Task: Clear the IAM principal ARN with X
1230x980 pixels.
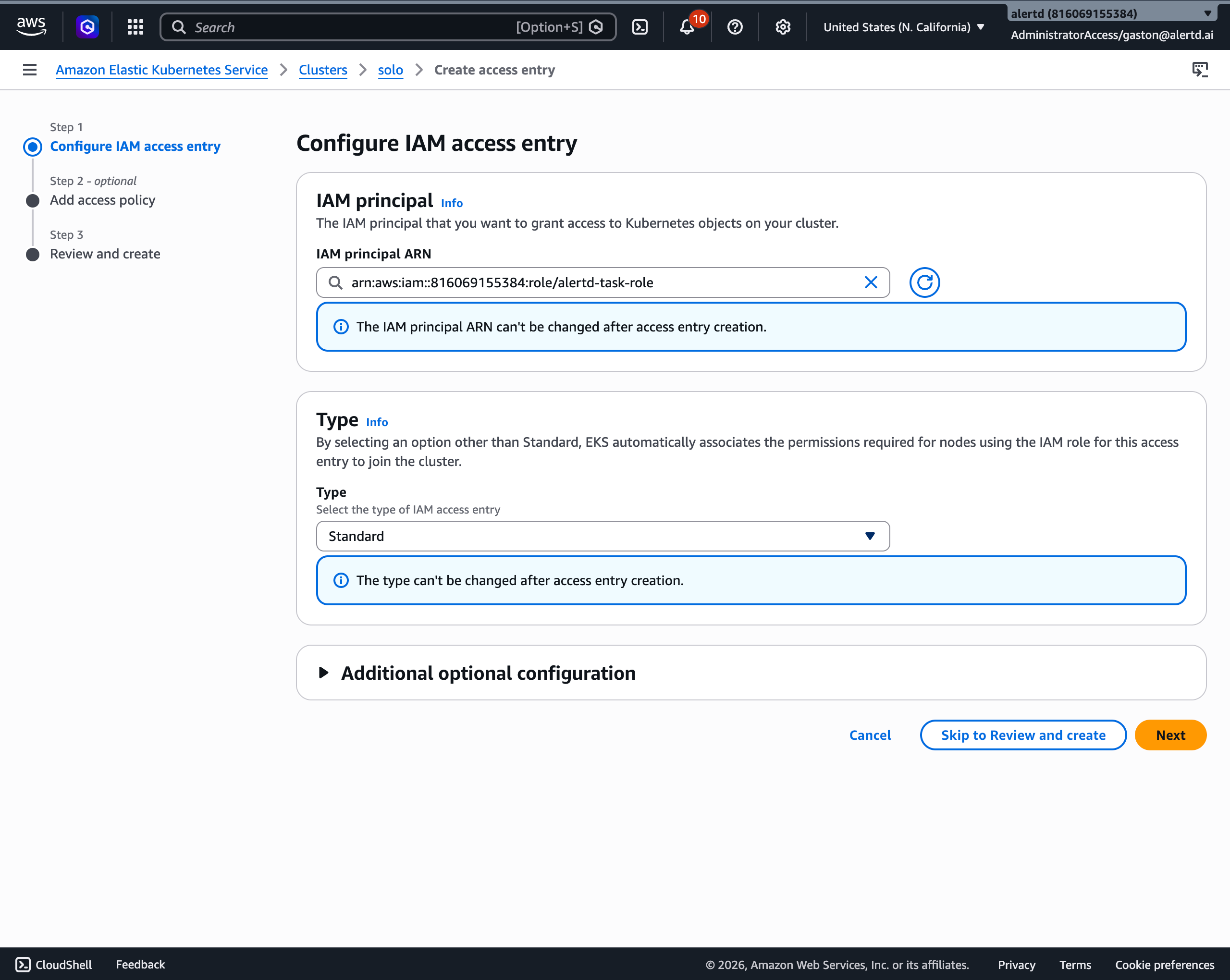Action: pyautogui.click(x=871, y=282)
